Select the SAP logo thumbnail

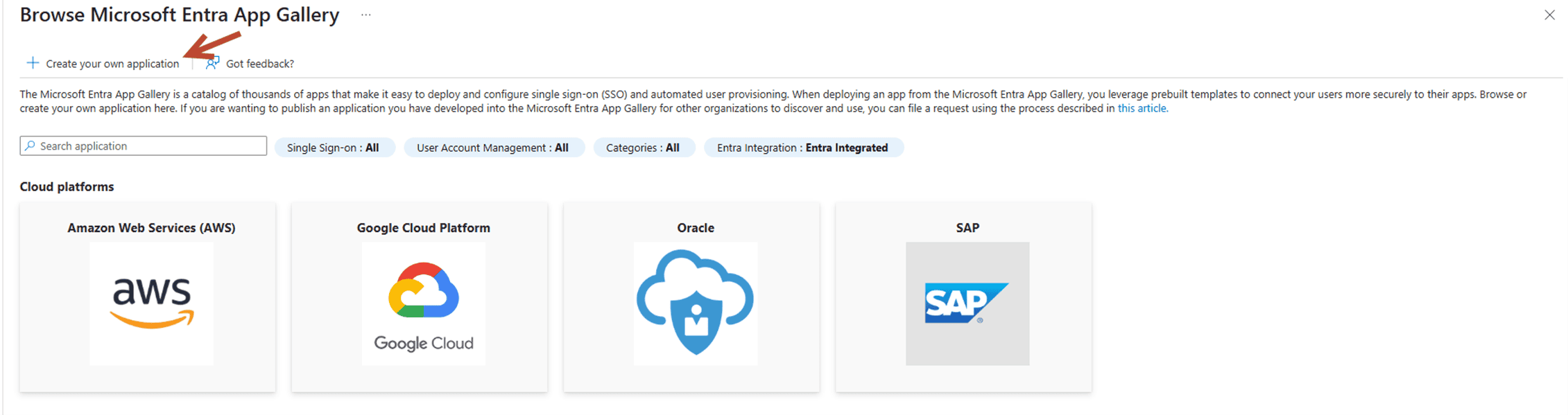coord(967,303)
